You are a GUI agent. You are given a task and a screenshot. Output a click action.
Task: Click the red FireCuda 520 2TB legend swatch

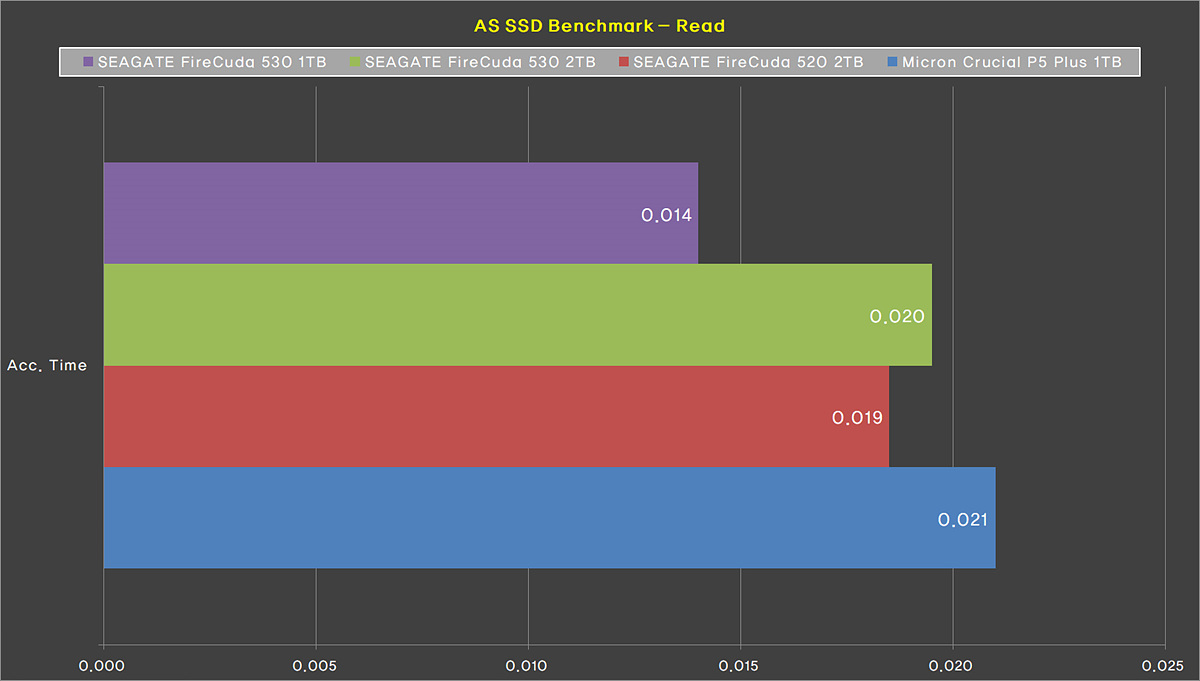pos(624,62)
